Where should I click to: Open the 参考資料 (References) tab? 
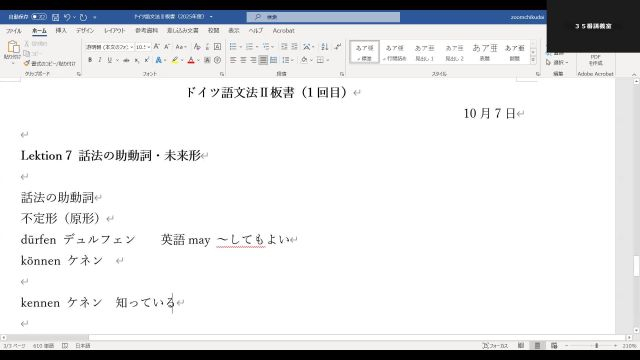(147, 31)
